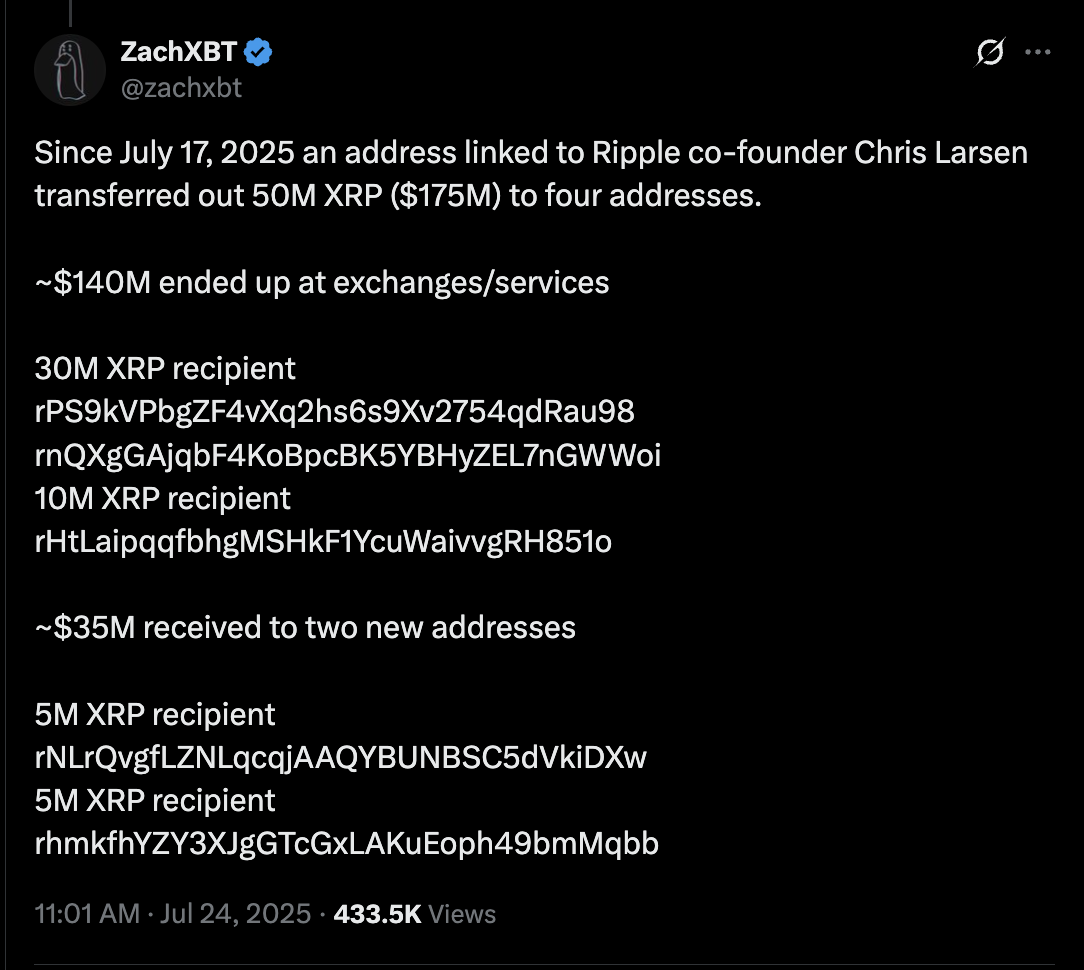Open the tweet's more options ellipsis

pyautogui.click(x=1039, y=54)
